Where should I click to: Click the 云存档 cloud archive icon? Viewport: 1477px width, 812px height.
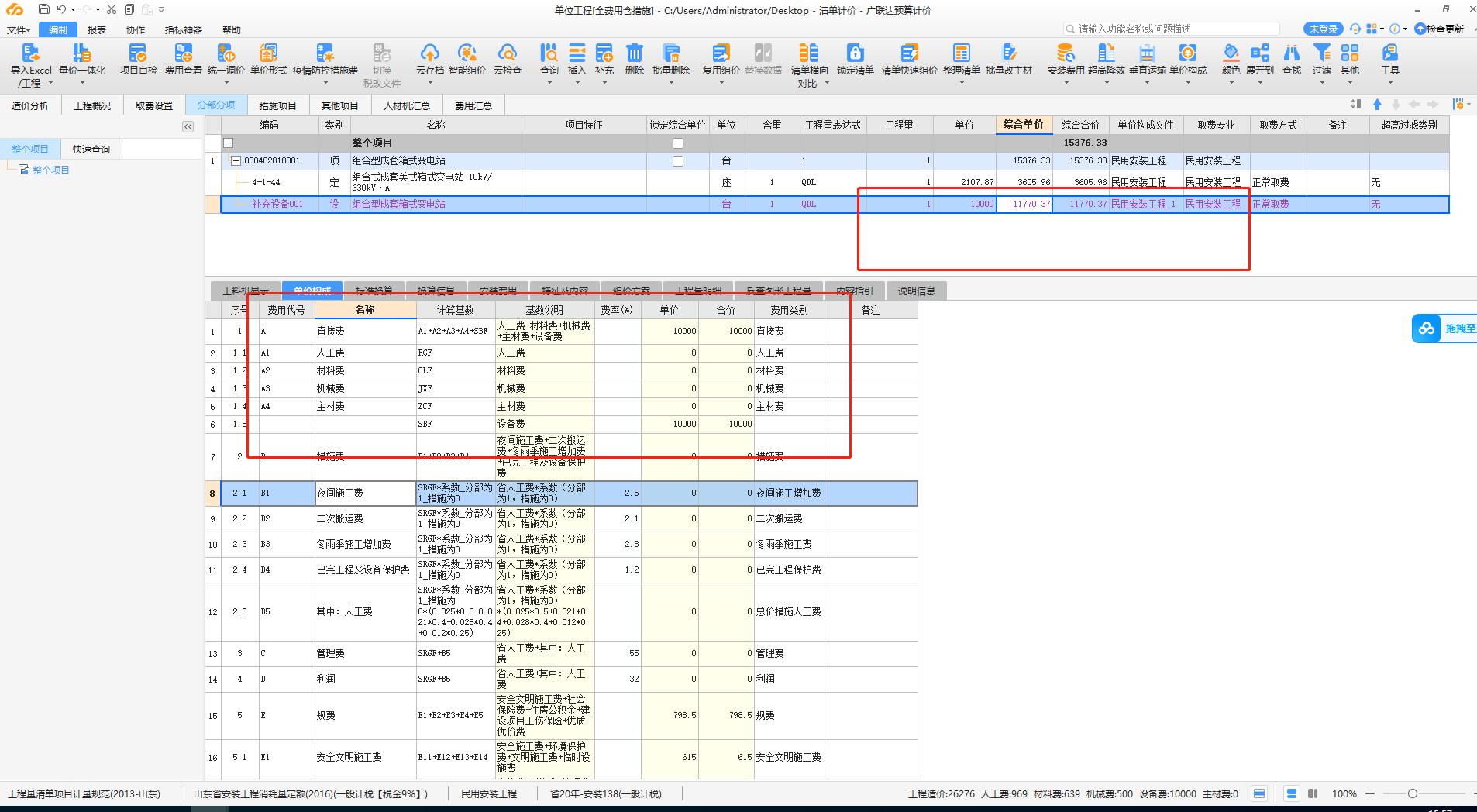(429, 53)
